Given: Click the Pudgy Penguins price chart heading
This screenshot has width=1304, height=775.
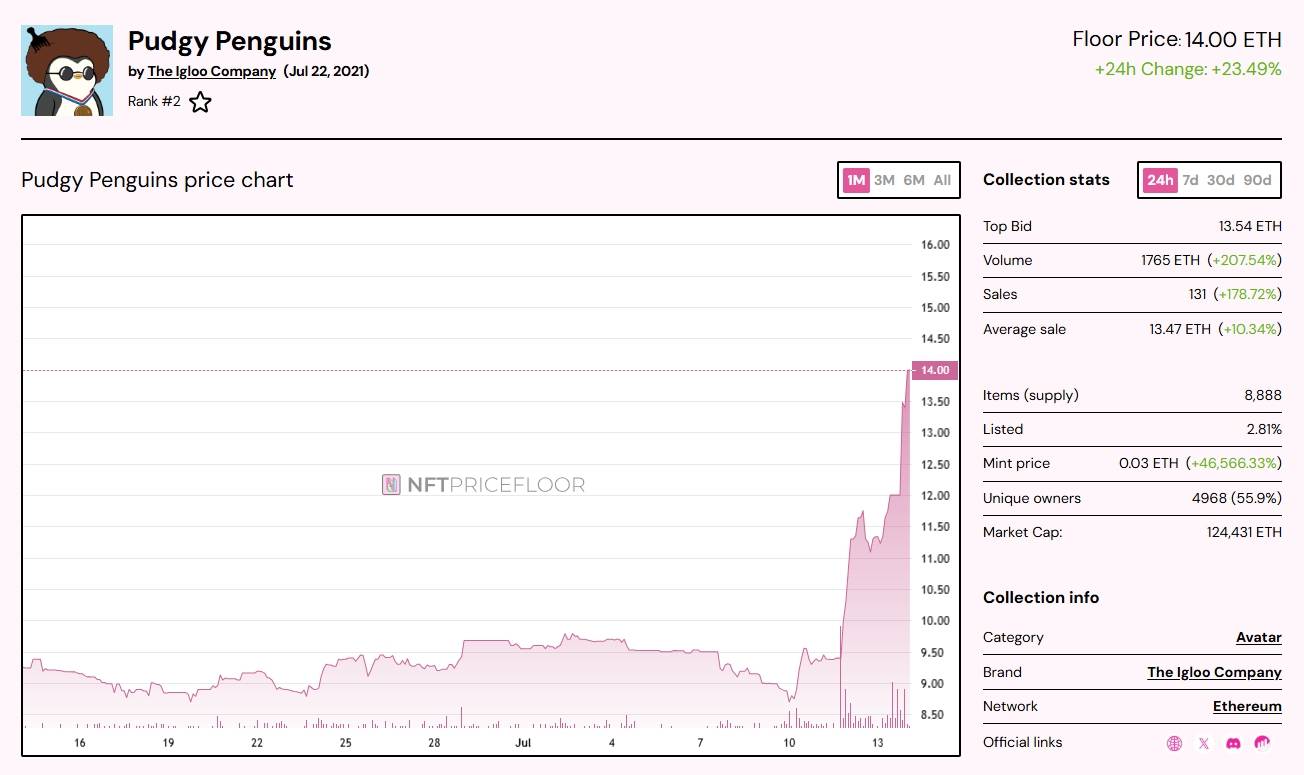Looking at the screenshot, I should pos(157,181).
